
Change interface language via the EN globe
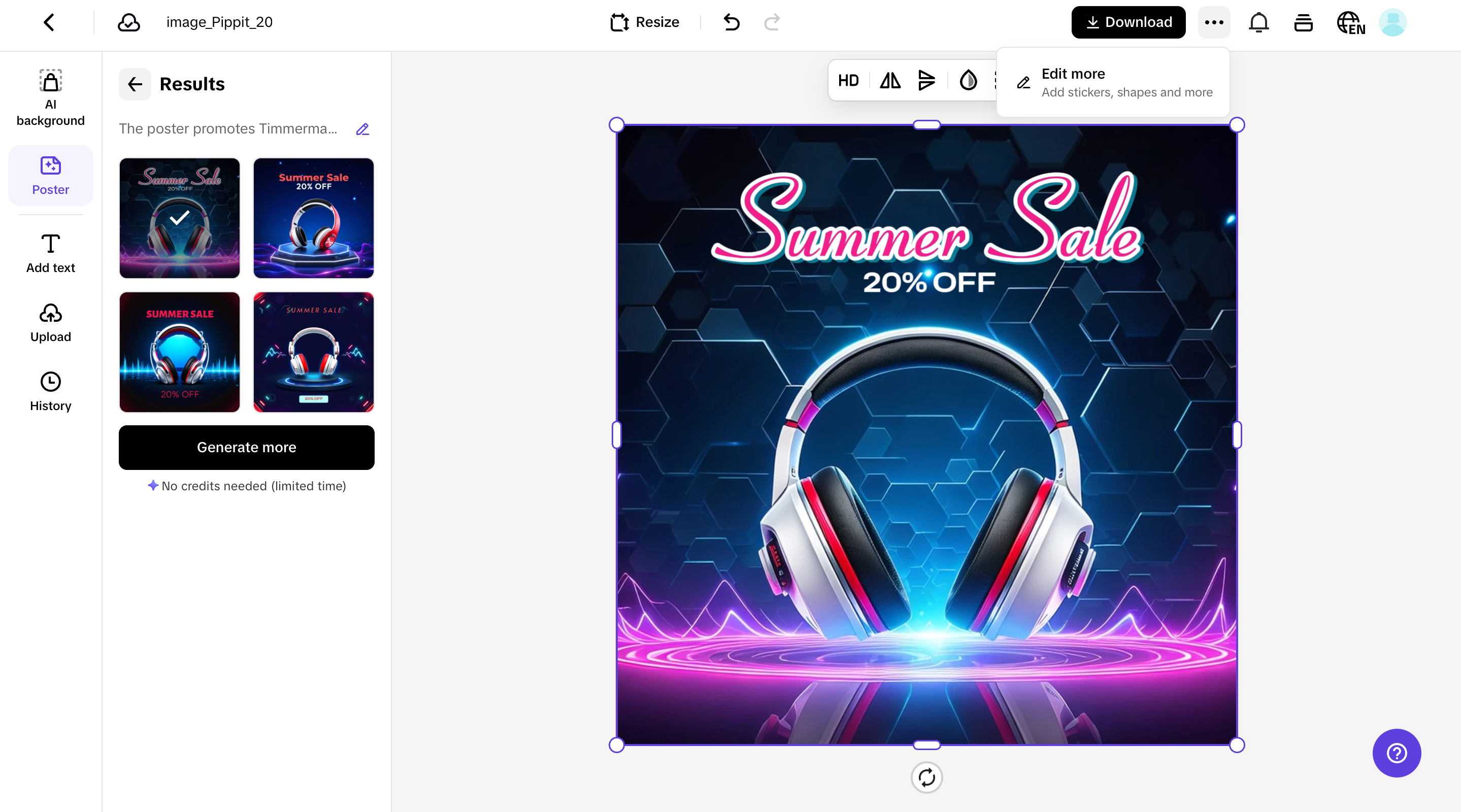(1350, 23)
